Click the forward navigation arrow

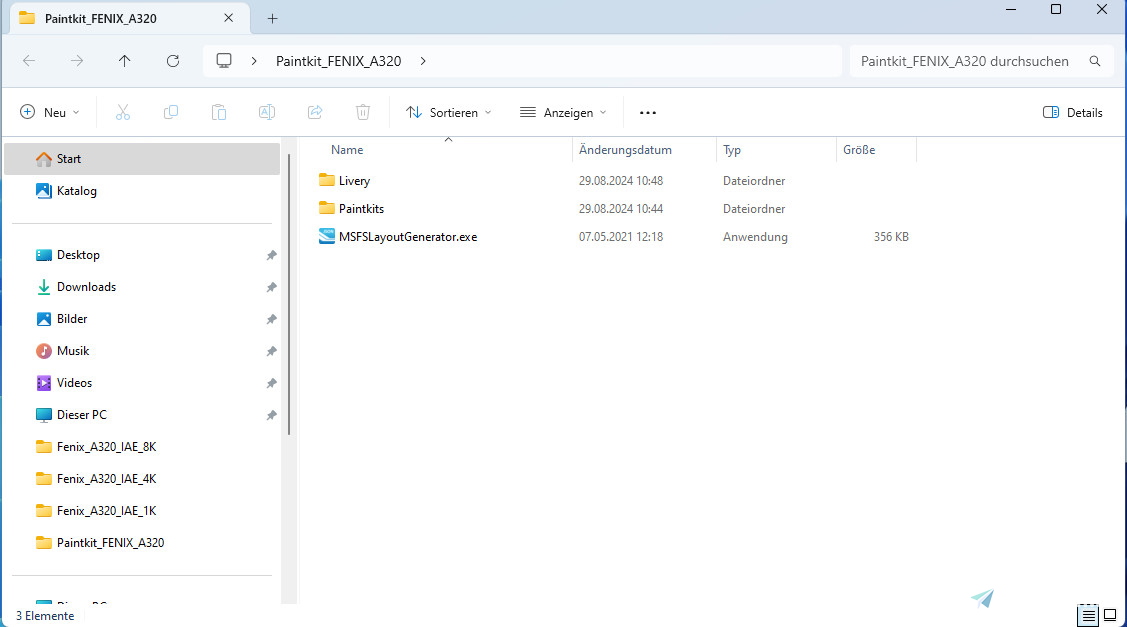click(x=77, y=61)
